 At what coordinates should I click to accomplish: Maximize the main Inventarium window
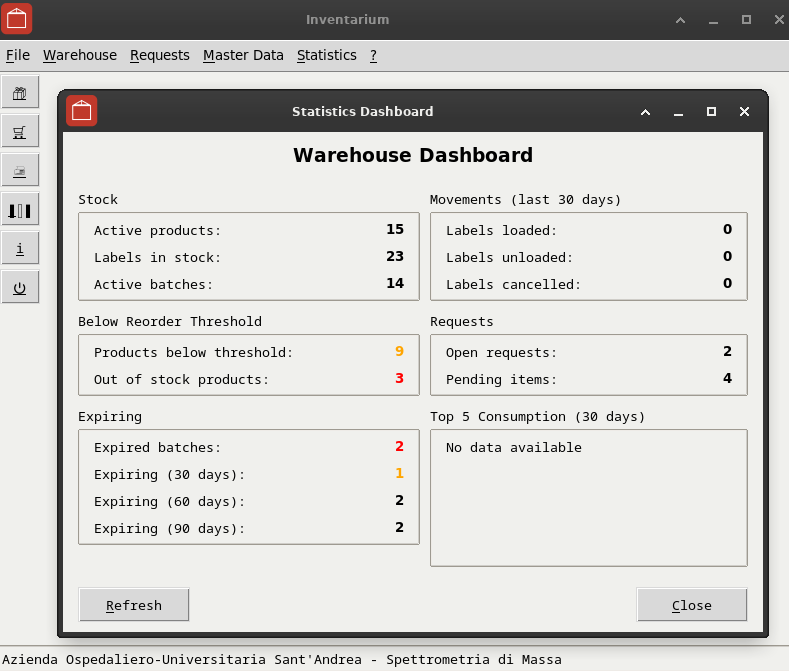746,20
